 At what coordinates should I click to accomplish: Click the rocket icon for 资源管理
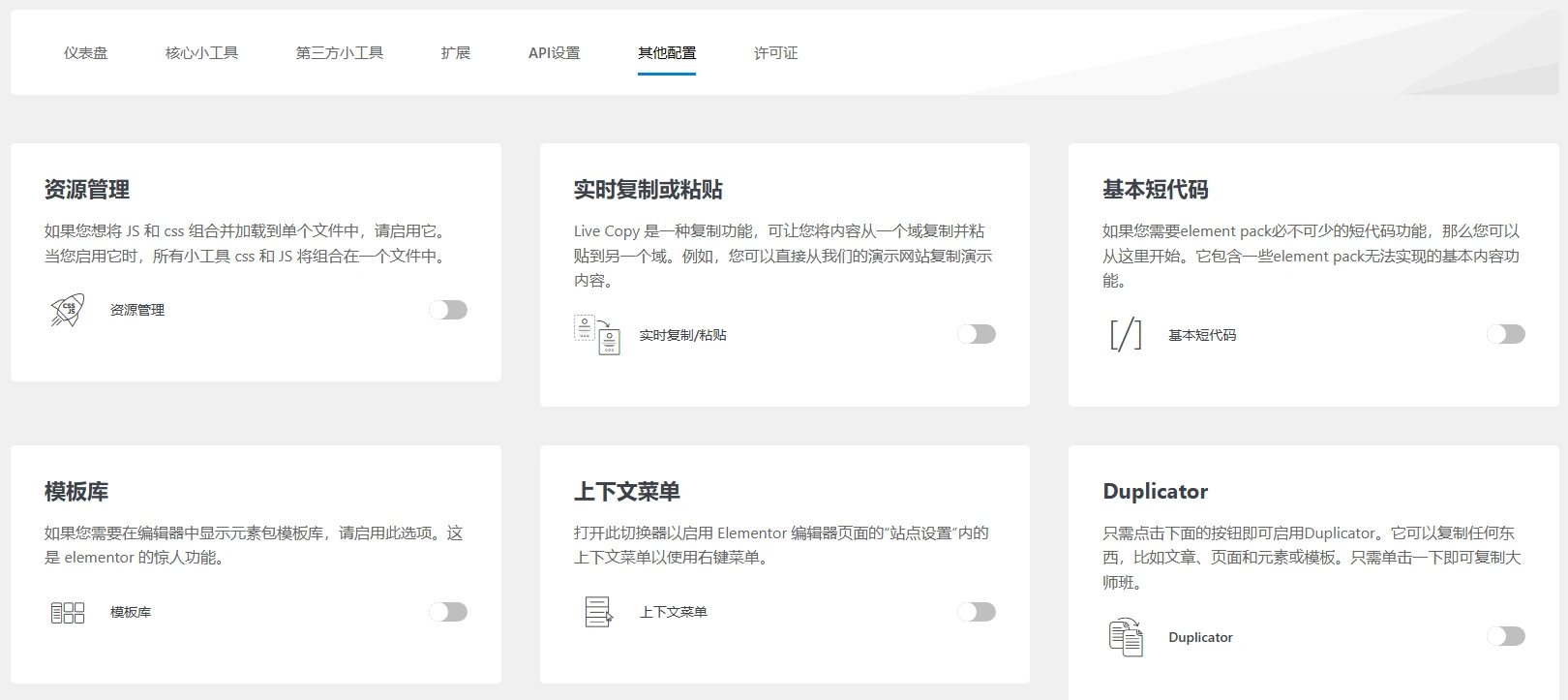tap(68, 310)
